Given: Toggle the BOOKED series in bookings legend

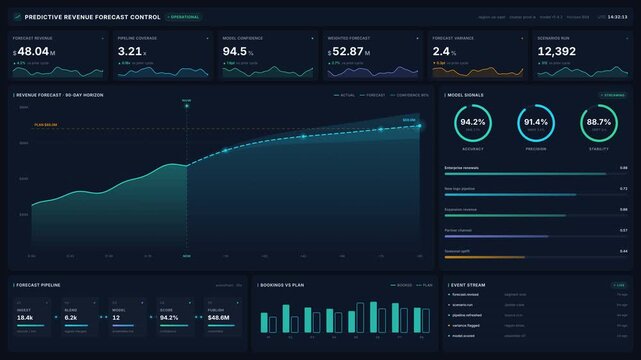Looking at the screenshot, I should pyautogui.click(x=401, y=285).
